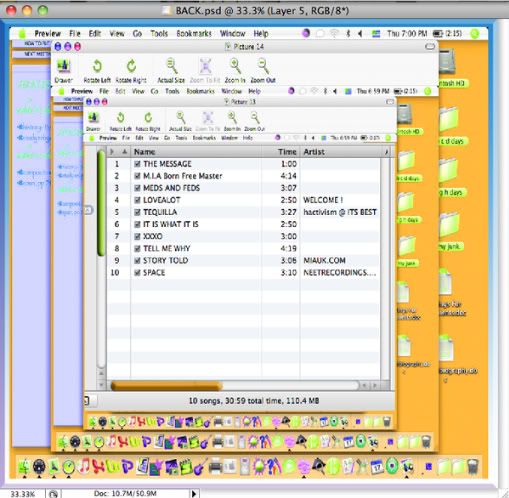The width and height of the screenshot is (509, 498).
Task: Click the orange horizontal scrollbar under the playlist
Action: (x=166, y=386)
